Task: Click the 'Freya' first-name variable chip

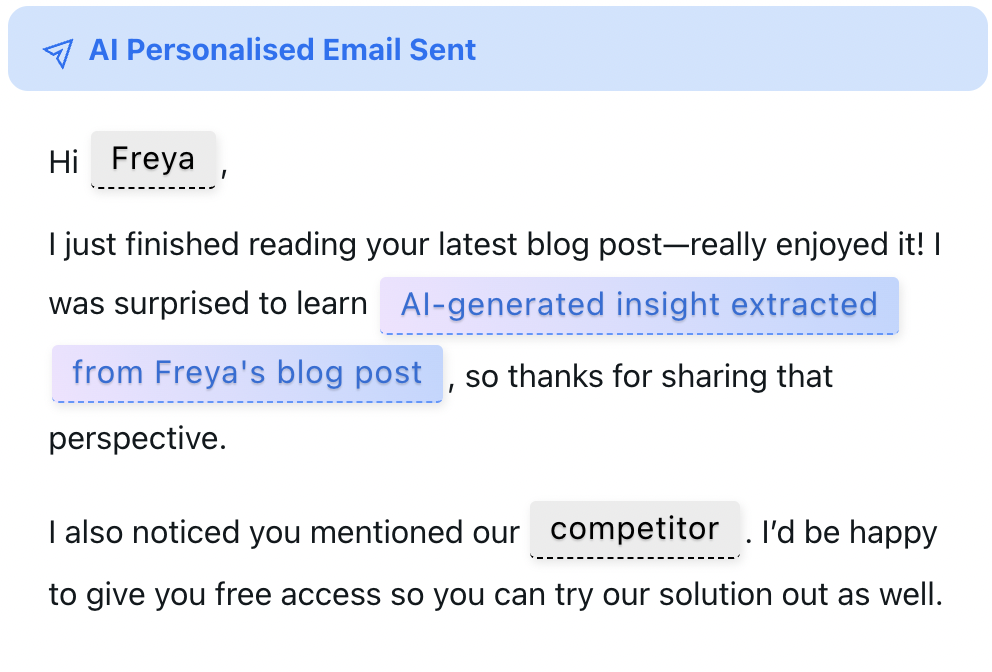Action: 153,159
